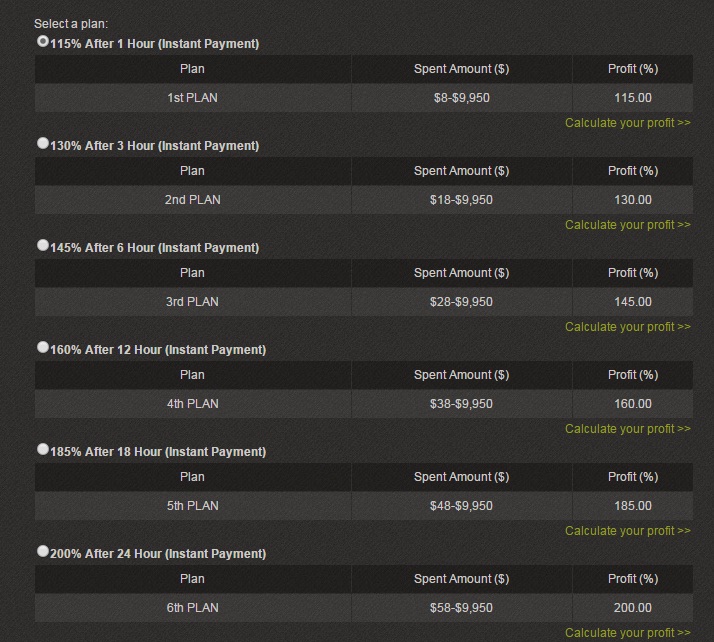
Task: Click the $18-$9,950 spent amount cell
Action: [x=461, y=200]
